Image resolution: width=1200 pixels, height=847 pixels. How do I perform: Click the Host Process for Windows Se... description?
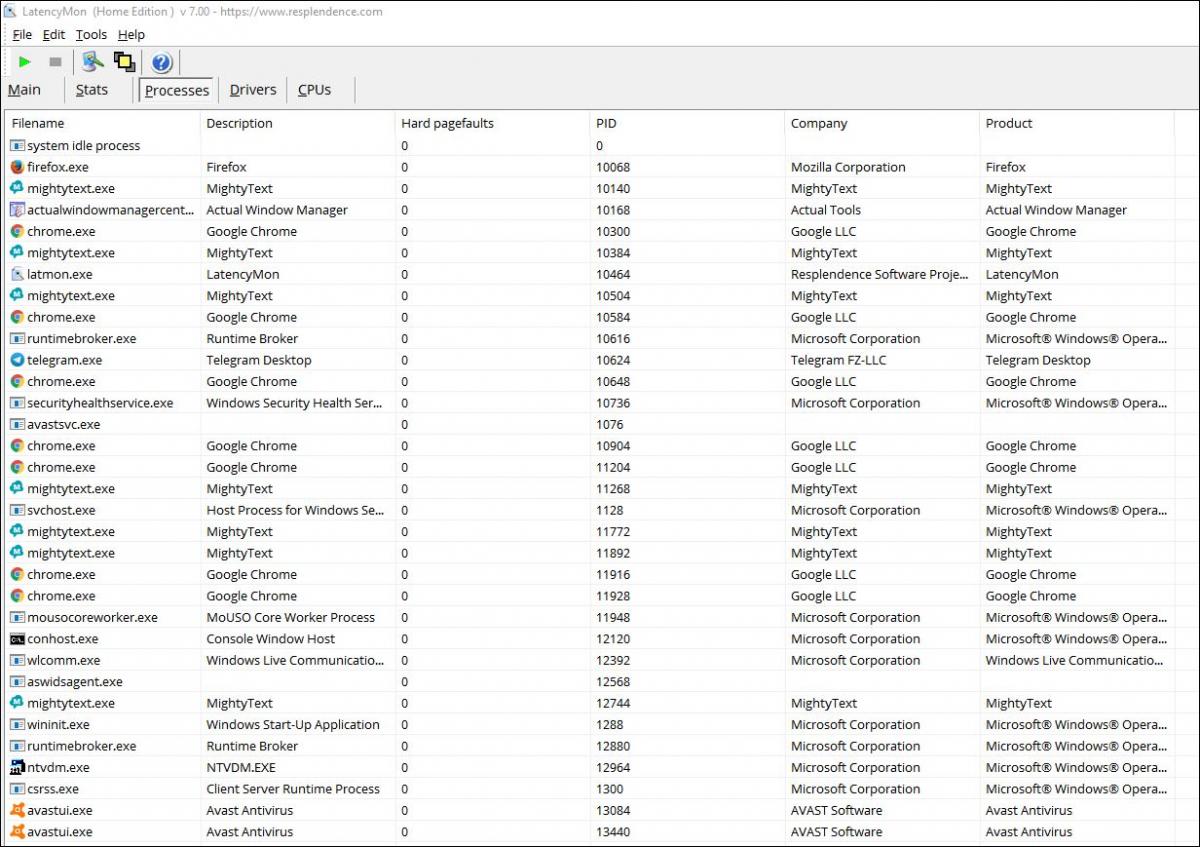pyautogui.click(x=295, y=510)
